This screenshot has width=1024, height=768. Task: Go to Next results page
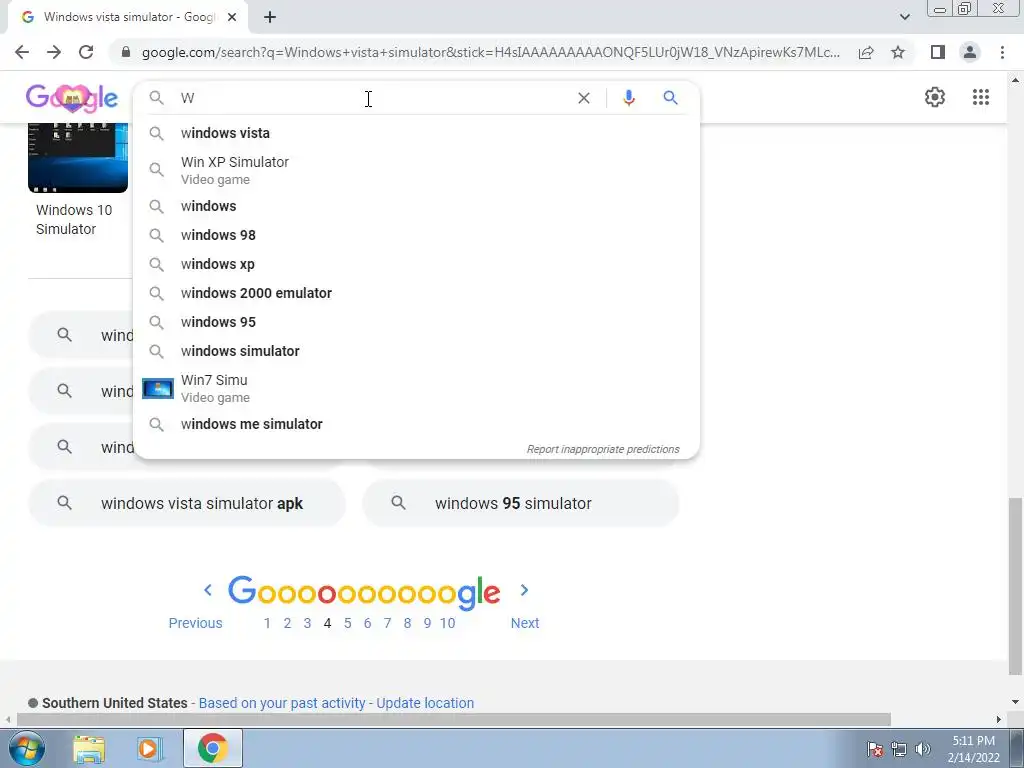pos(525,623)
